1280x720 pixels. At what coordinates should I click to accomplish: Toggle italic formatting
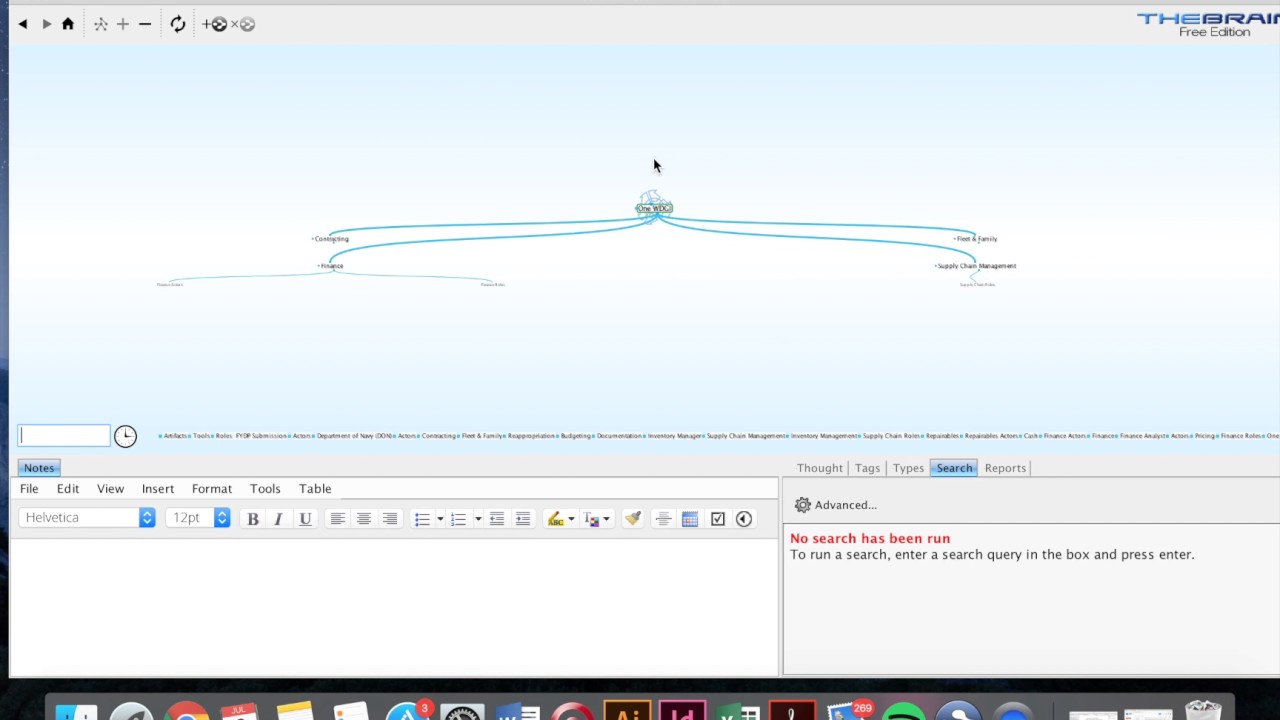point(278,518)
